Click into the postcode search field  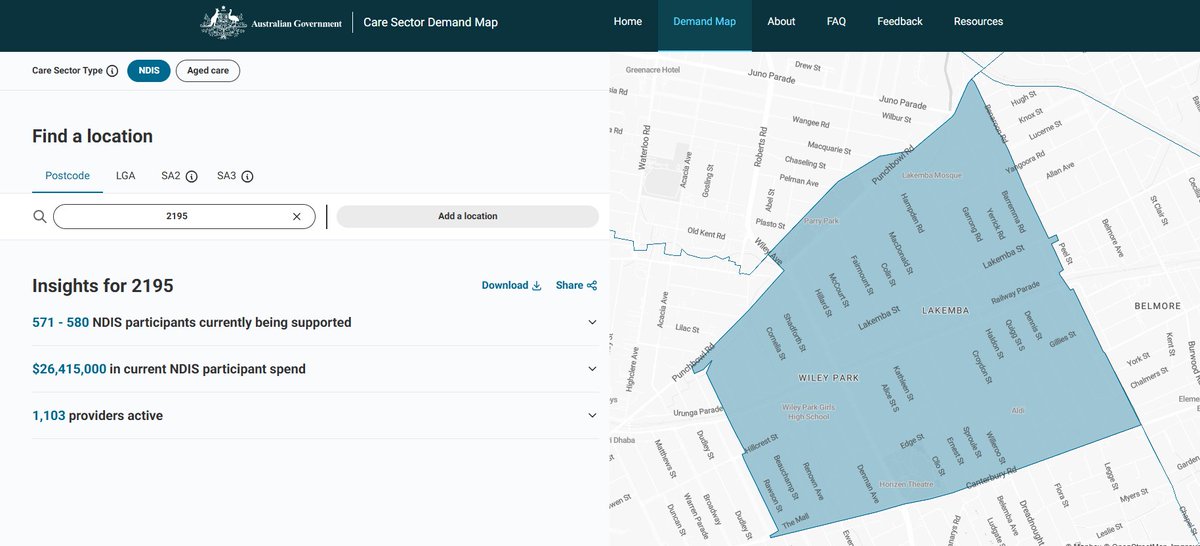point(184,216)
